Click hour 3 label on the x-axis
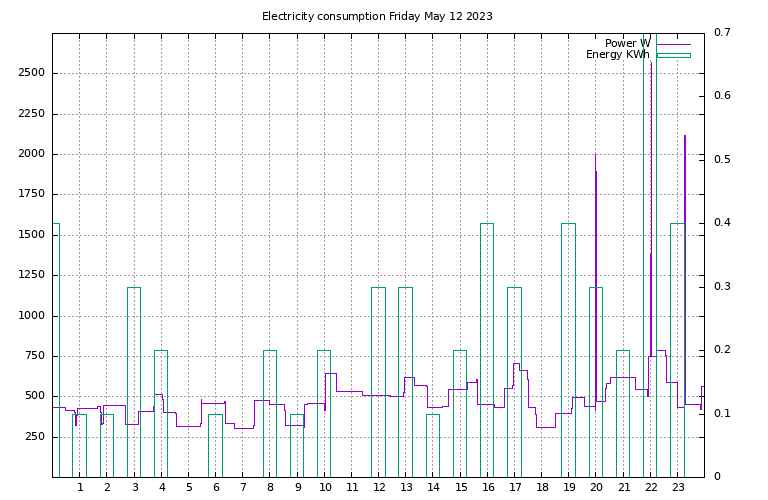The image size is (768, 500). [135, 487]
